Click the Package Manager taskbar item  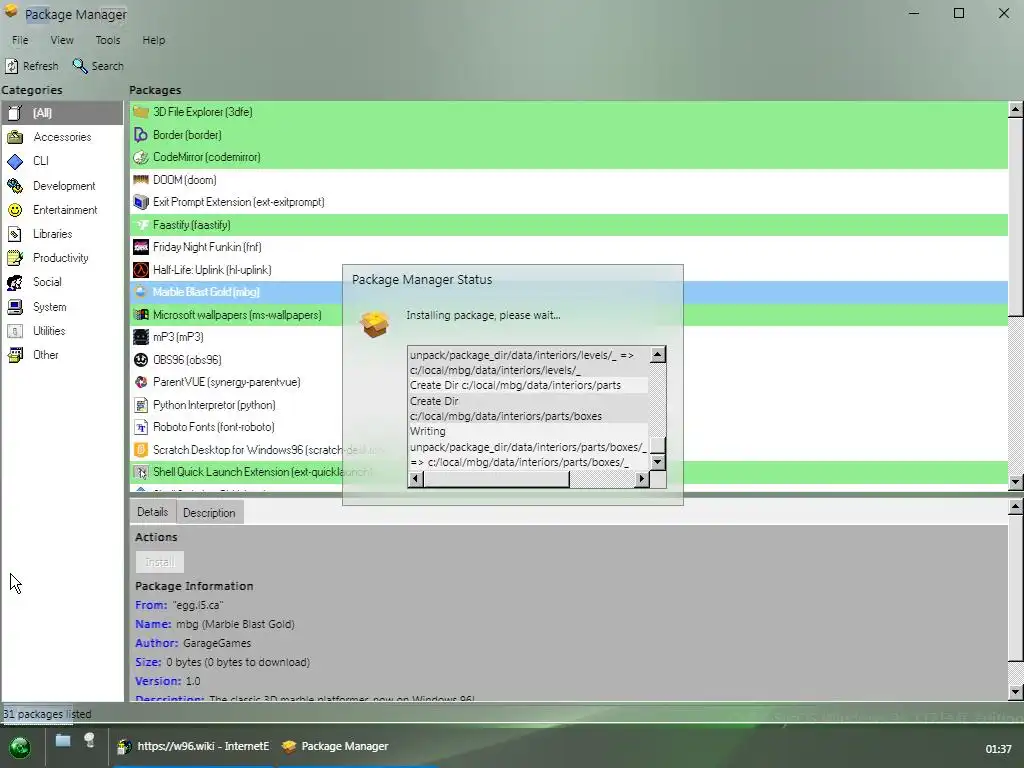pyautogui.click(x=336, y=746)
